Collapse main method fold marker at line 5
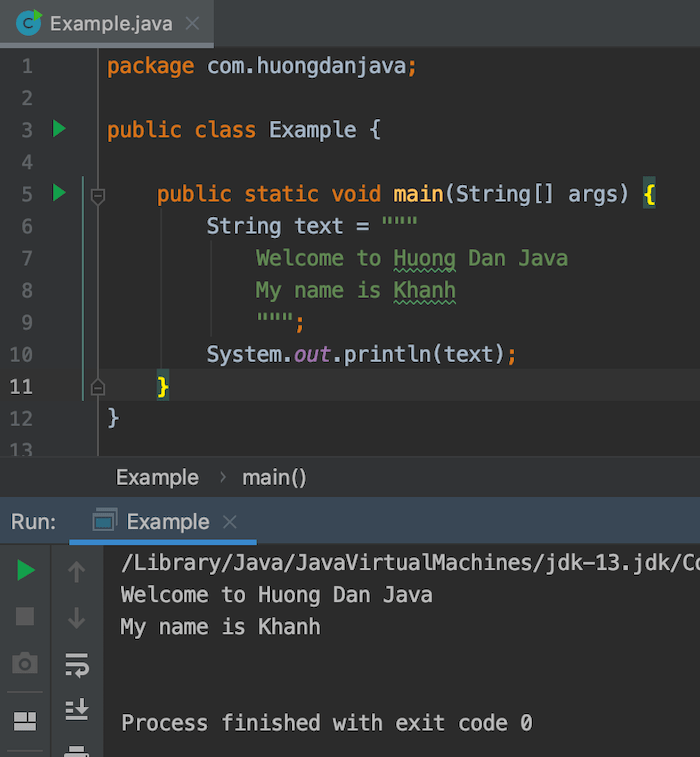The image size is (700, 757). point(98,196)
